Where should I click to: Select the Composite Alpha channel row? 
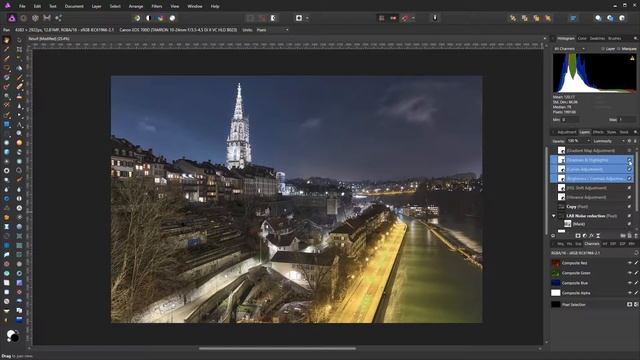click(595, 293)
